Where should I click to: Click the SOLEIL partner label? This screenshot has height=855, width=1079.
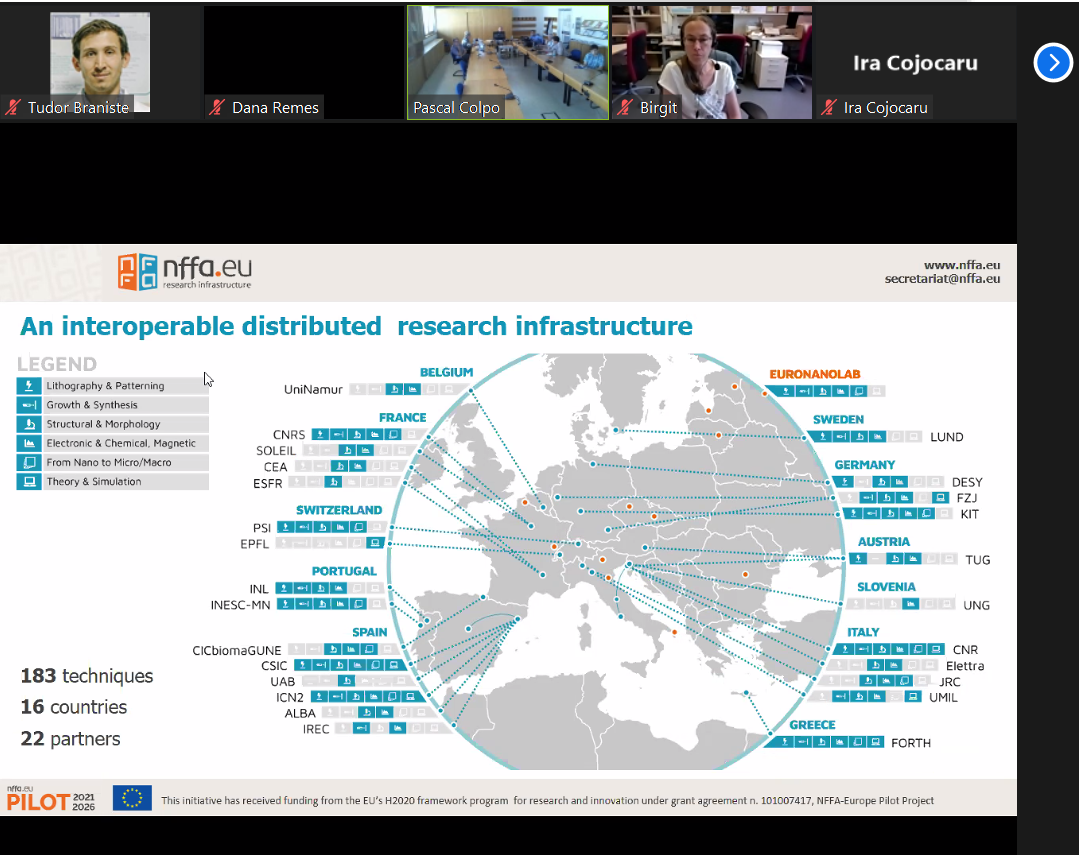coord(276,451)
